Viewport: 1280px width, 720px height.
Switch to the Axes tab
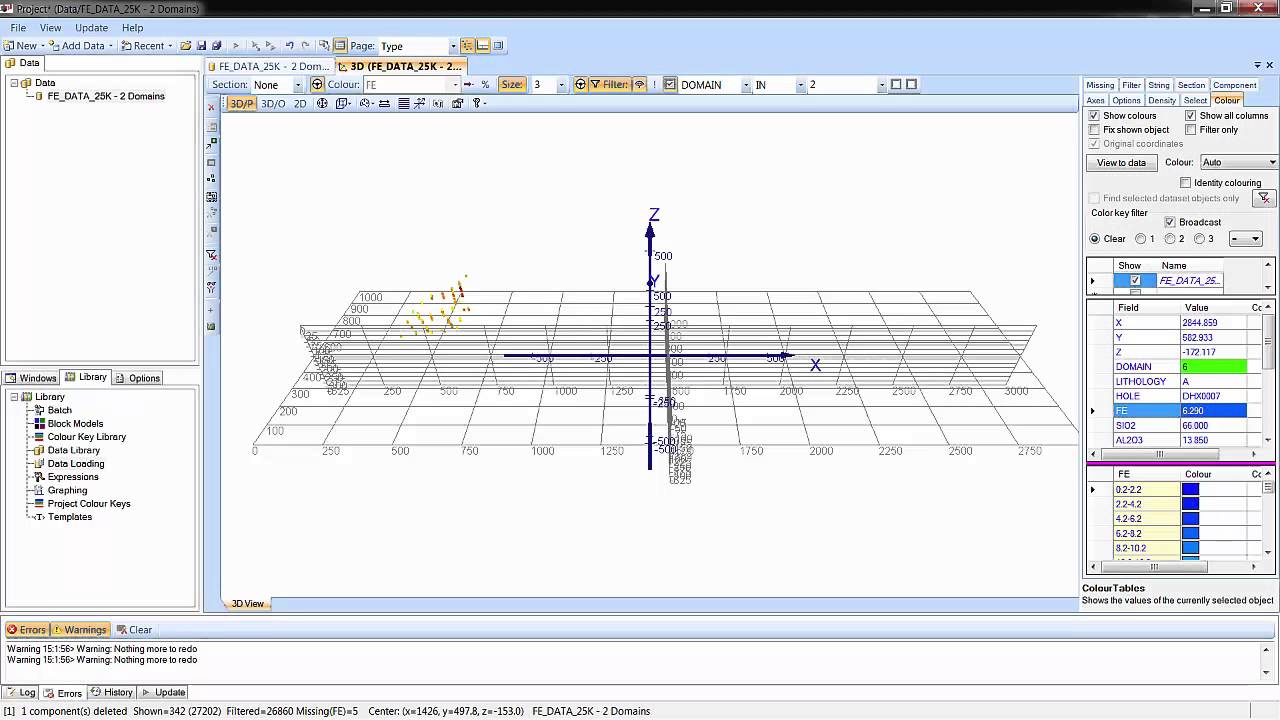1096,100
